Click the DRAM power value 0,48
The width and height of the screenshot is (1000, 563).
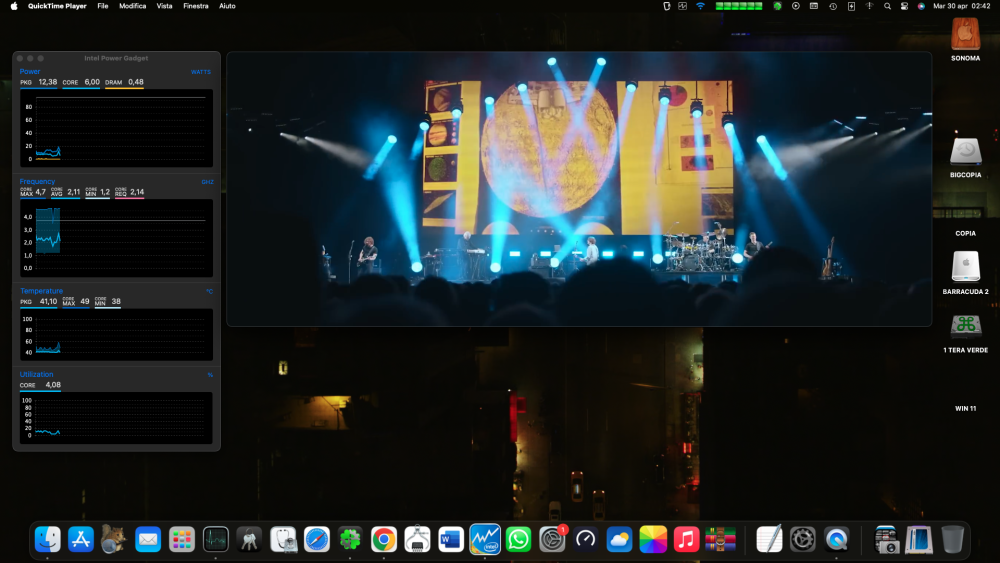click(x=136, y=82)
